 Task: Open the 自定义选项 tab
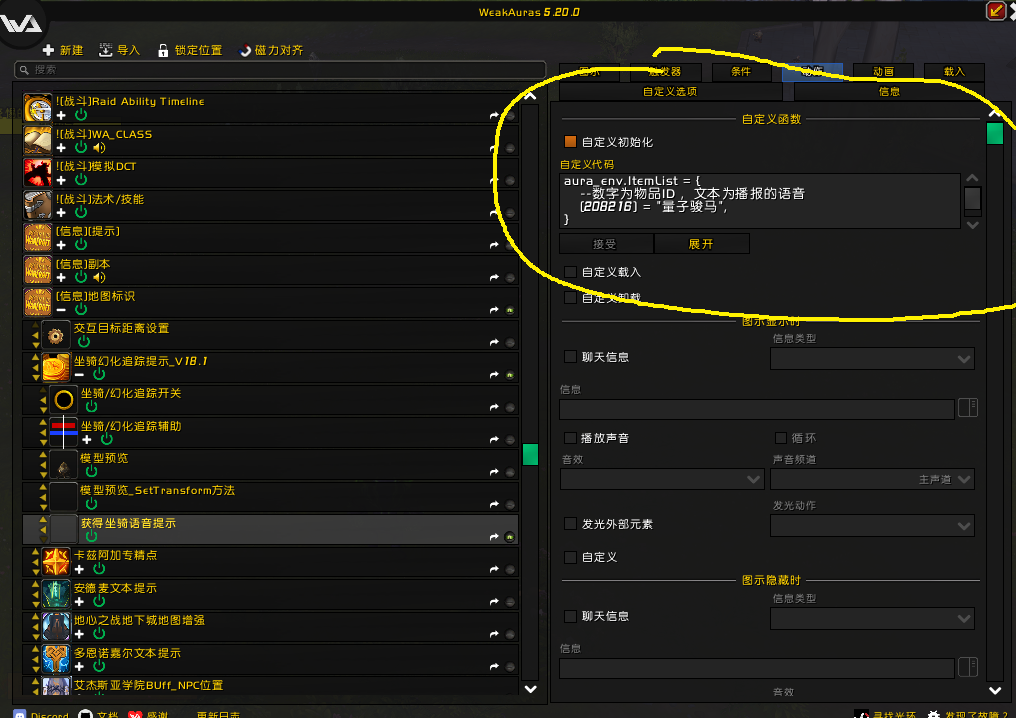coord(668,90)
